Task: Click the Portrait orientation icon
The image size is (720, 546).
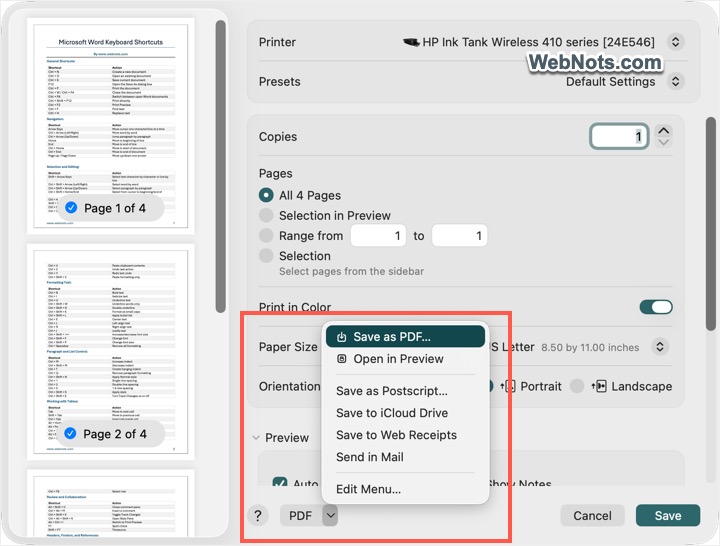Action: click(x=510, y=386)
